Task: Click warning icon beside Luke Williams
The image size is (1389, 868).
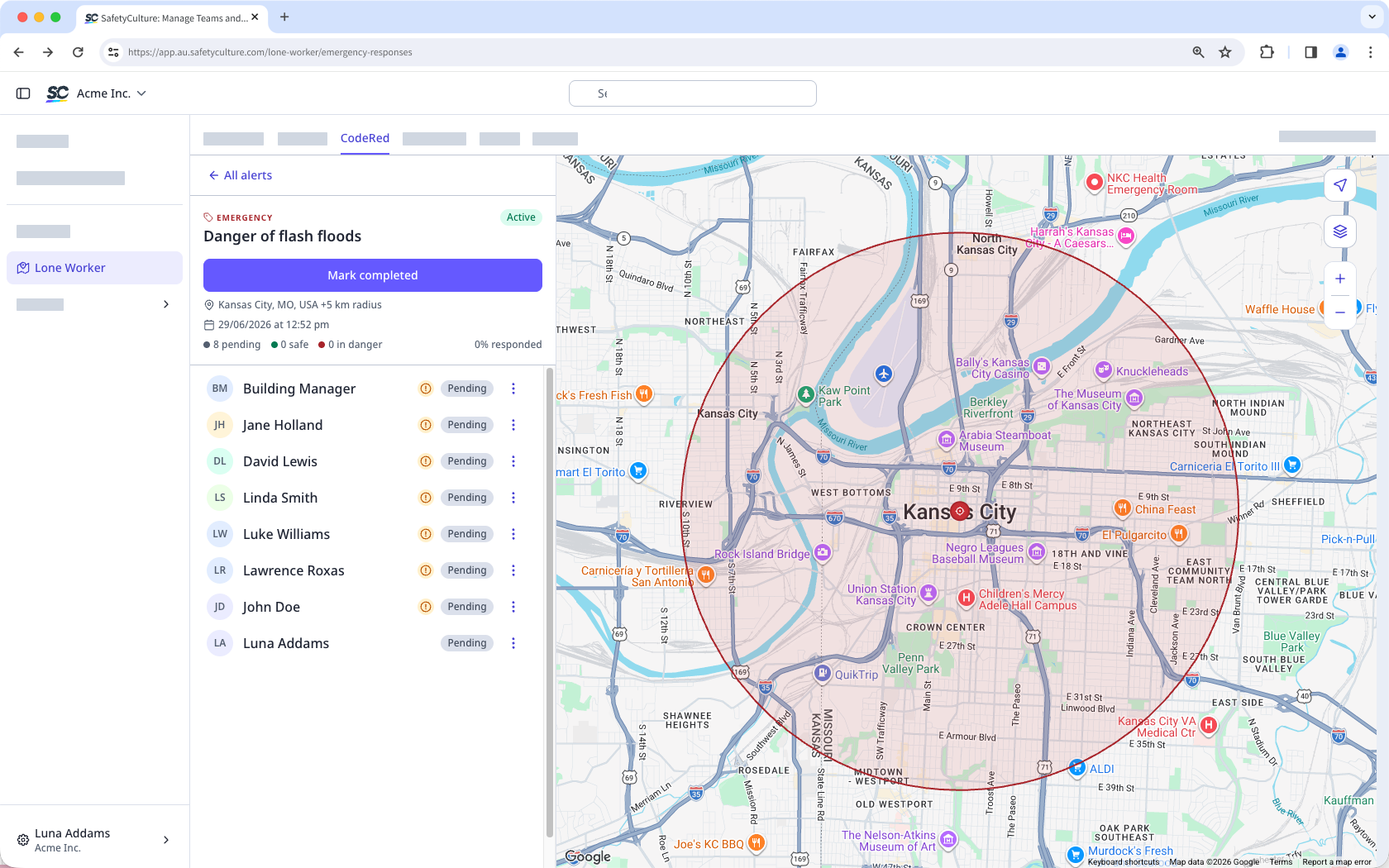Action: pyautogui.click(x=426, y=534)
